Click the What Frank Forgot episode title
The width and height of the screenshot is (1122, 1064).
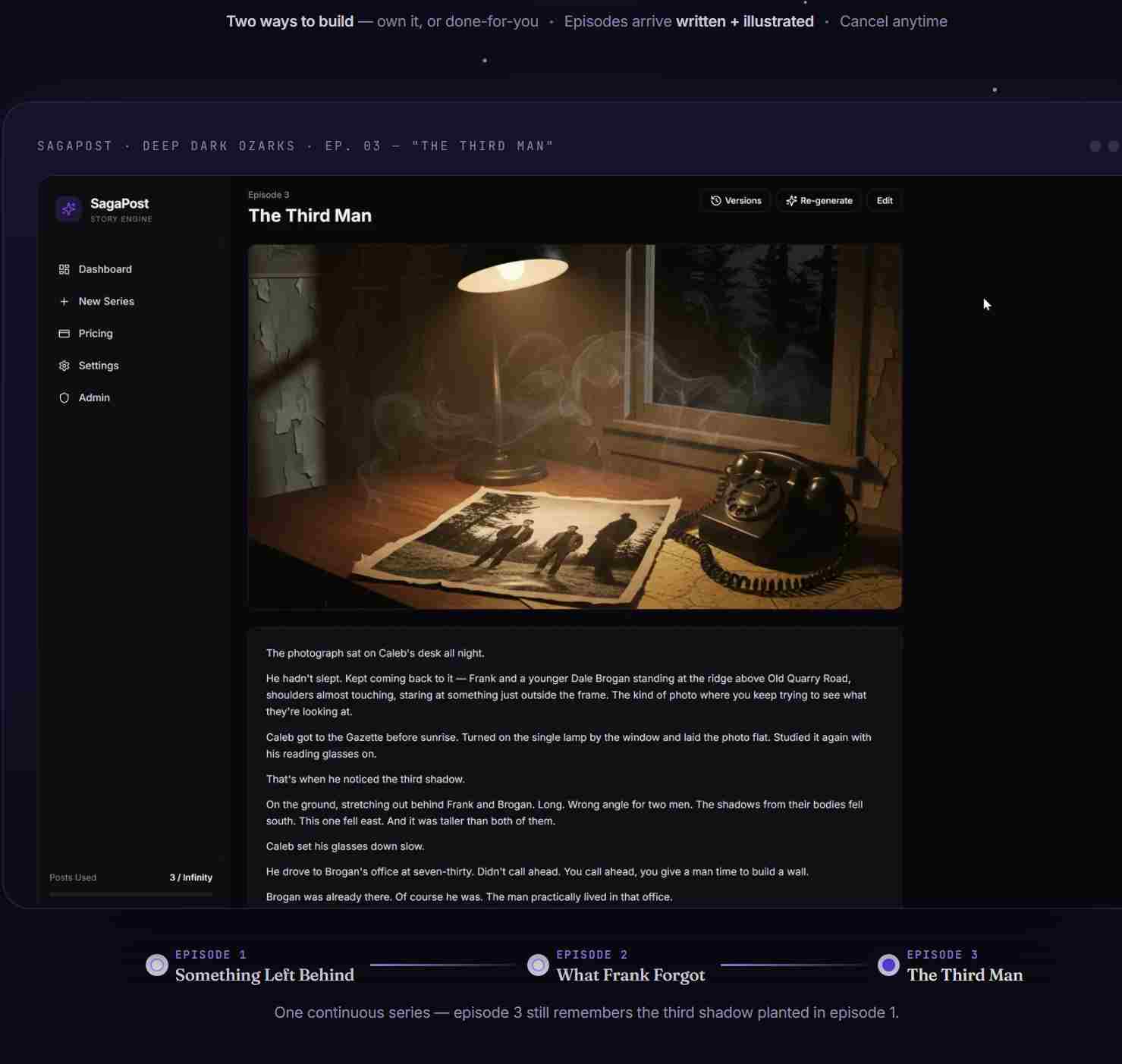point(630,975)
